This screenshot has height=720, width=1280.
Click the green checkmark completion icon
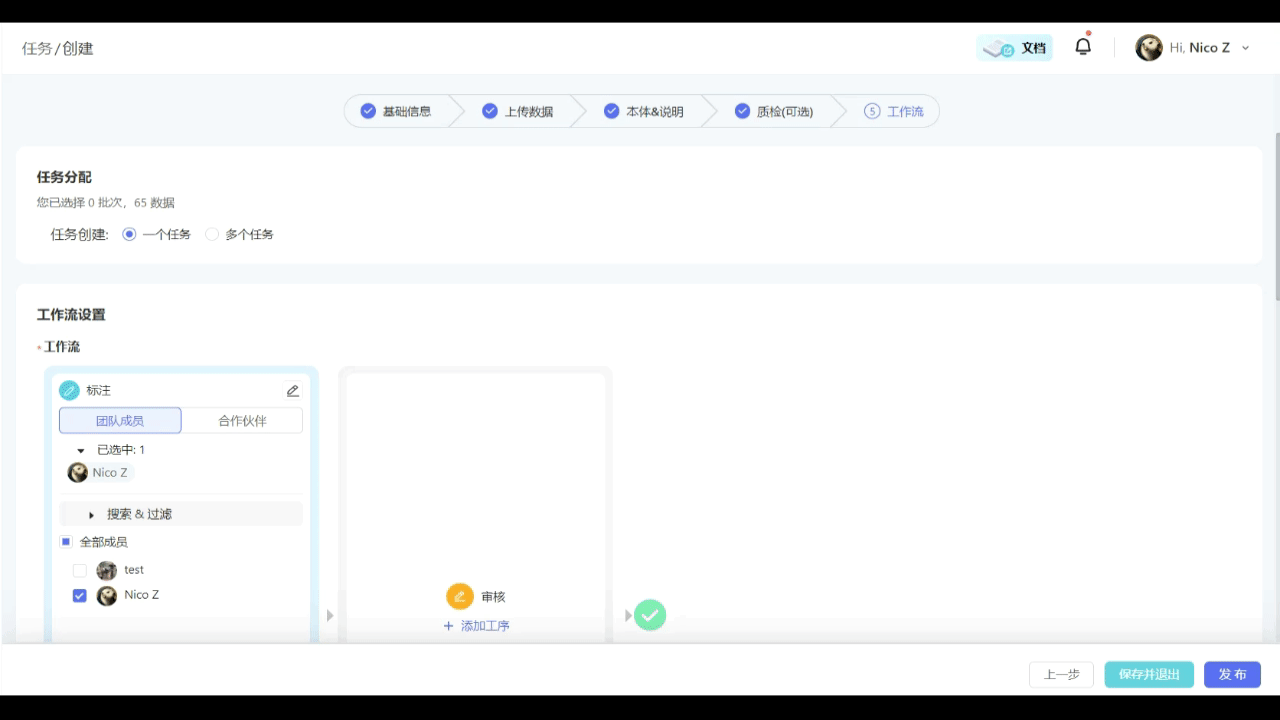point(650,615)
